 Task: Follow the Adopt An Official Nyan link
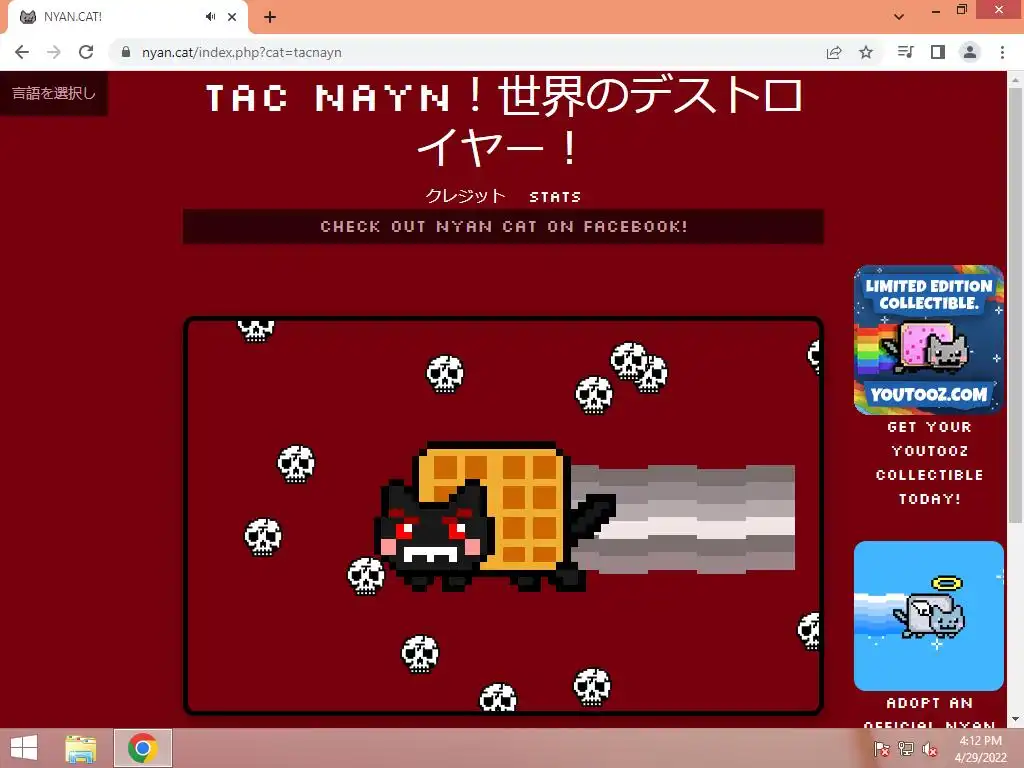[929, 712]
